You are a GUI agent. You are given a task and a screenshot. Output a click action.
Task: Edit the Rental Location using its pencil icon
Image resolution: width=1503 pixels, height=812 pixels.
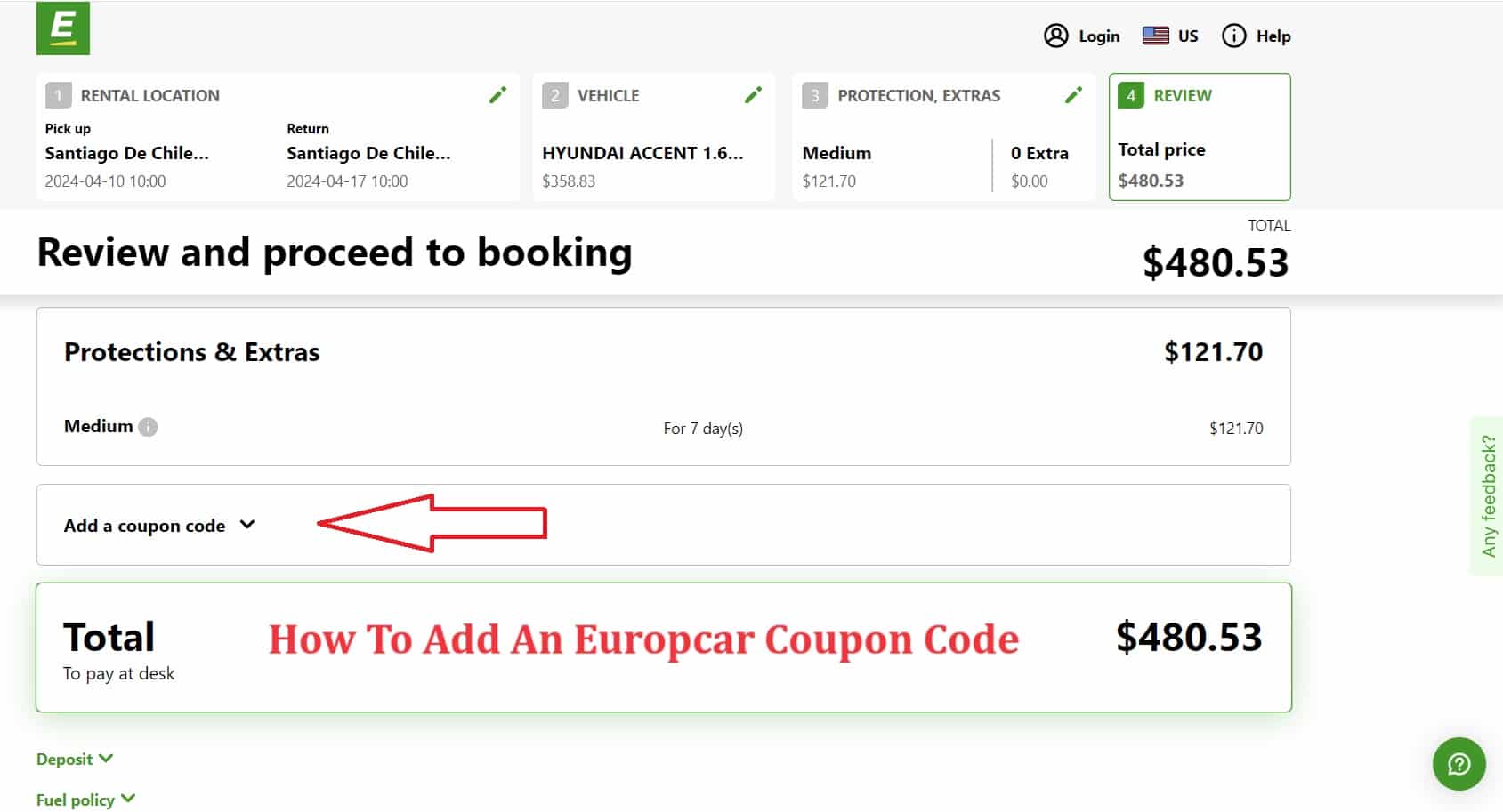(497, 93)
